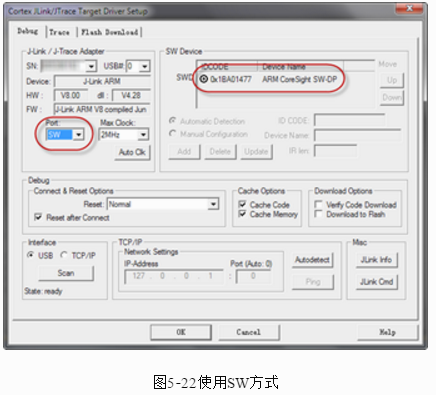Open the SN serial number dropdown

click(91, 66)
